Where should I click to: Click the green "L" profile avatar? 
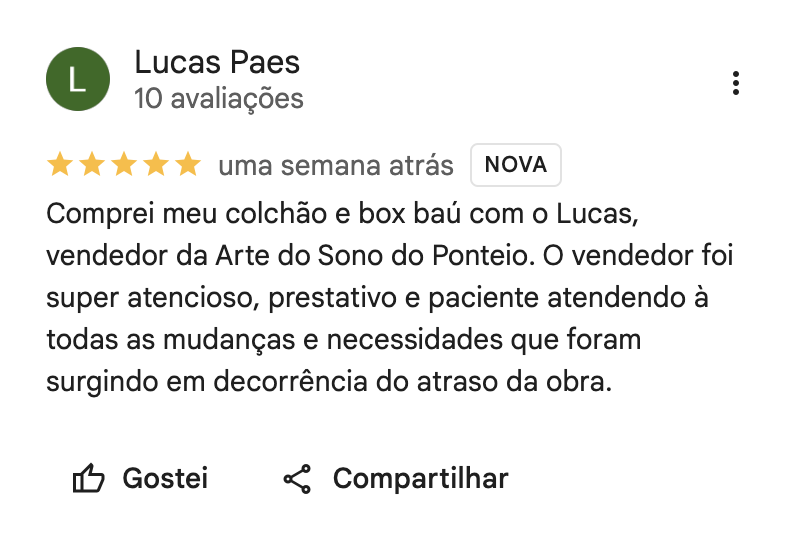click(77, 79)
